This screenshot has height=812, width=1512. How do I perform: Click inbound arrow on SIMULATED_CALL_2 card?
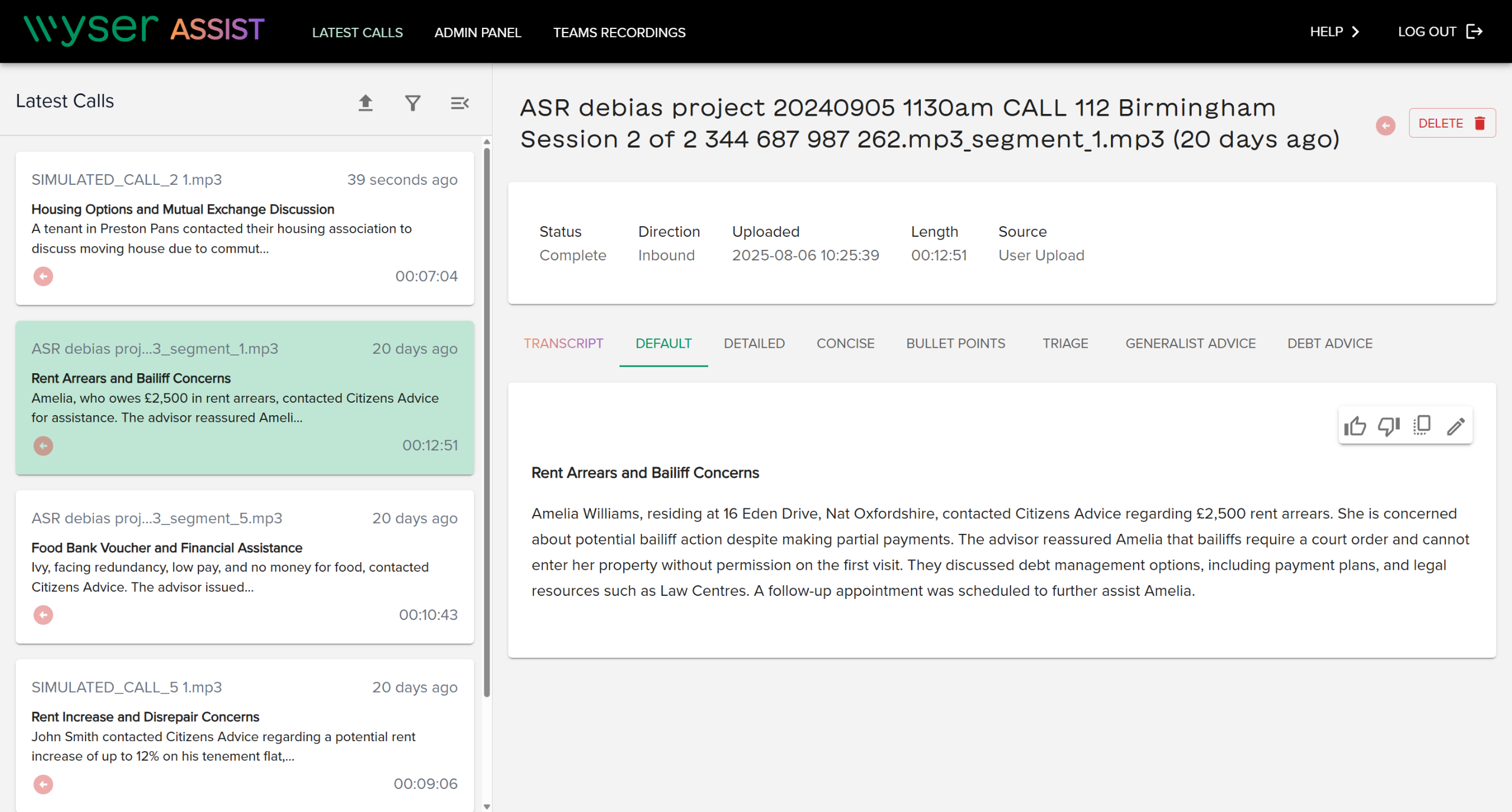43,276
